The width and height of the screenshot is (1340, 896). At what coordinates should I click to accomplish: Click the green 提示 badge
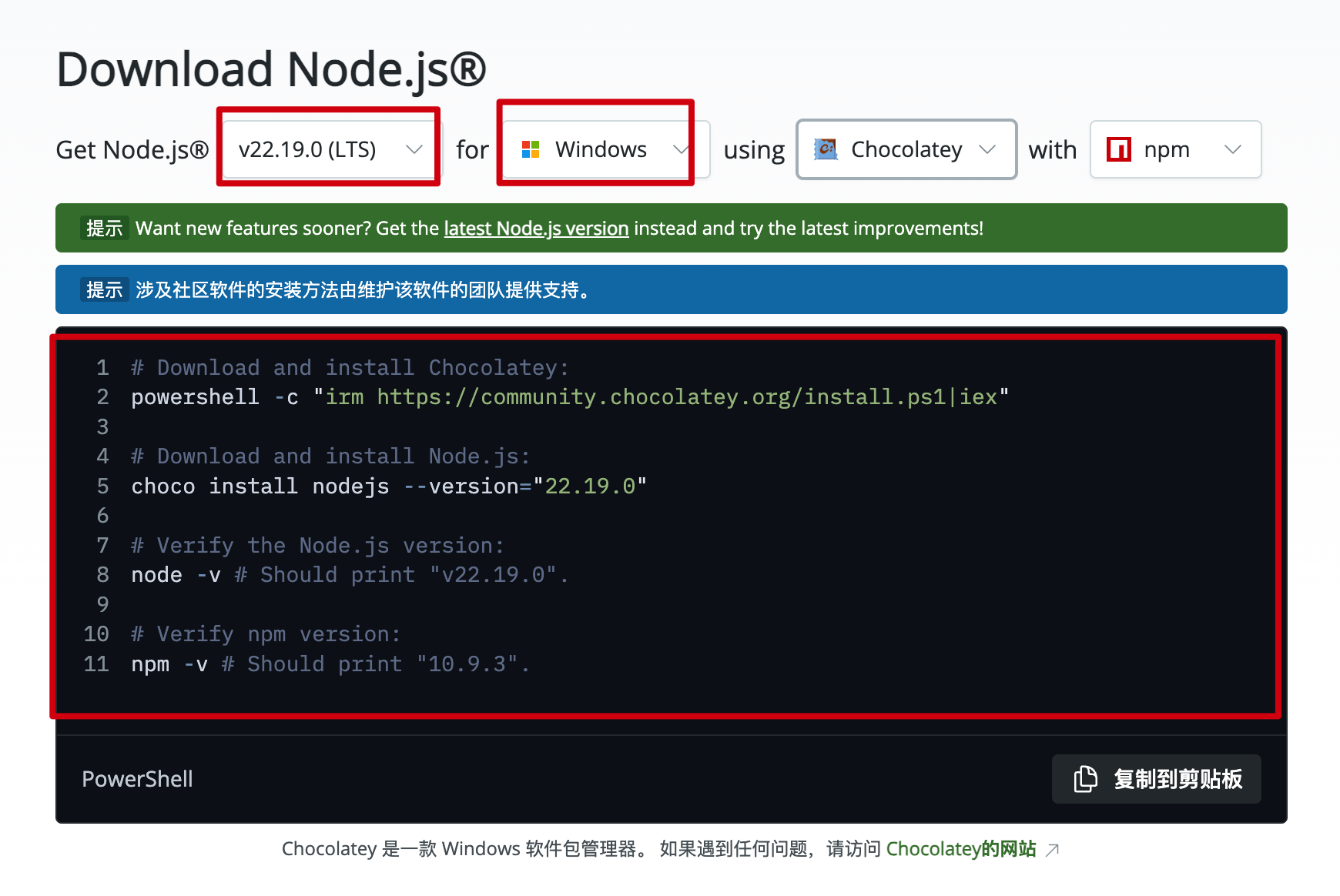(105, 228)
